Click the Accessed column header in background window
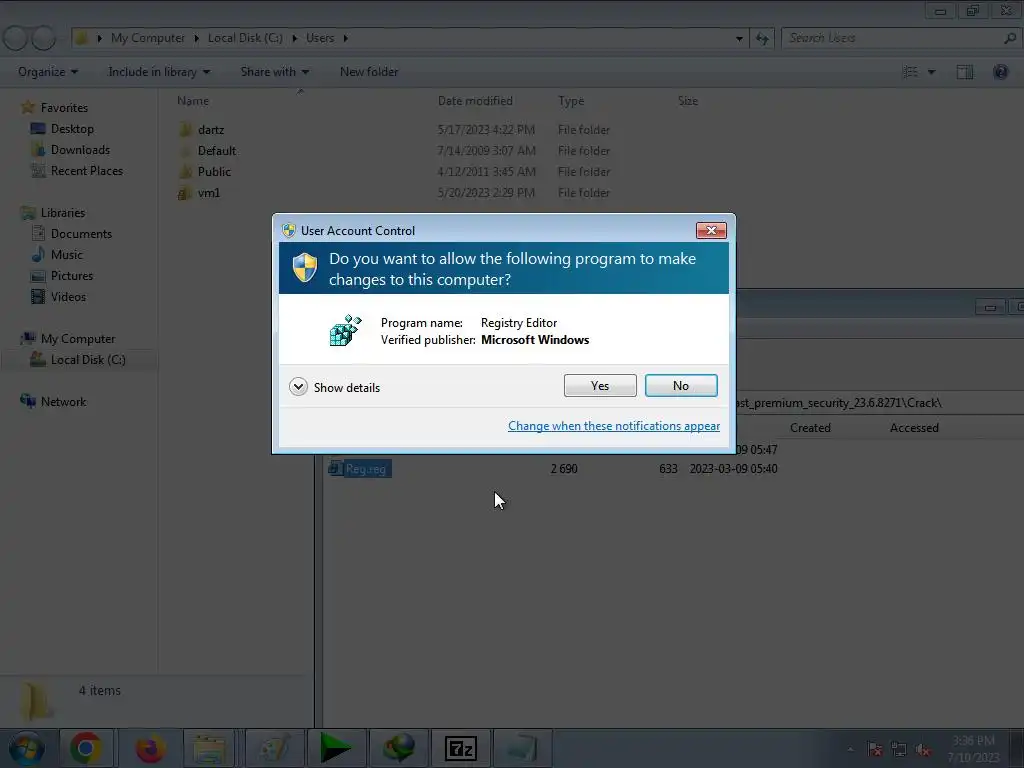The width and height of the screenshot is (1024, 768). (x=914, y=428)
